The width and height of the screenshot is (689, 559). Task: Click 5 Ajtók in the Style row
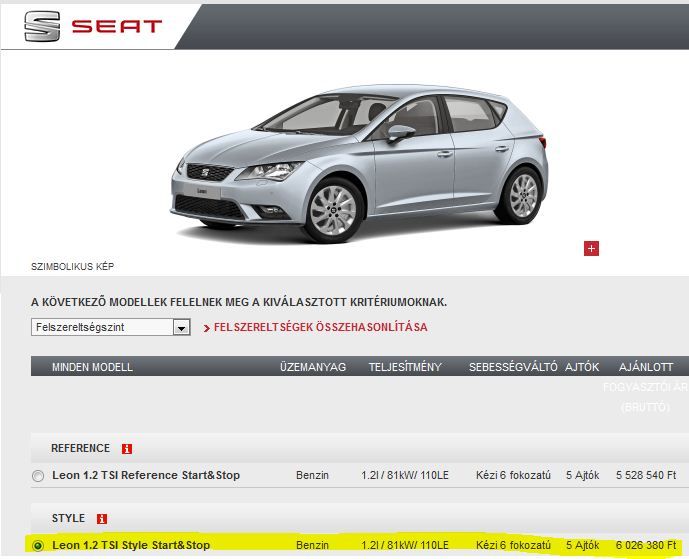pos(583,545)
